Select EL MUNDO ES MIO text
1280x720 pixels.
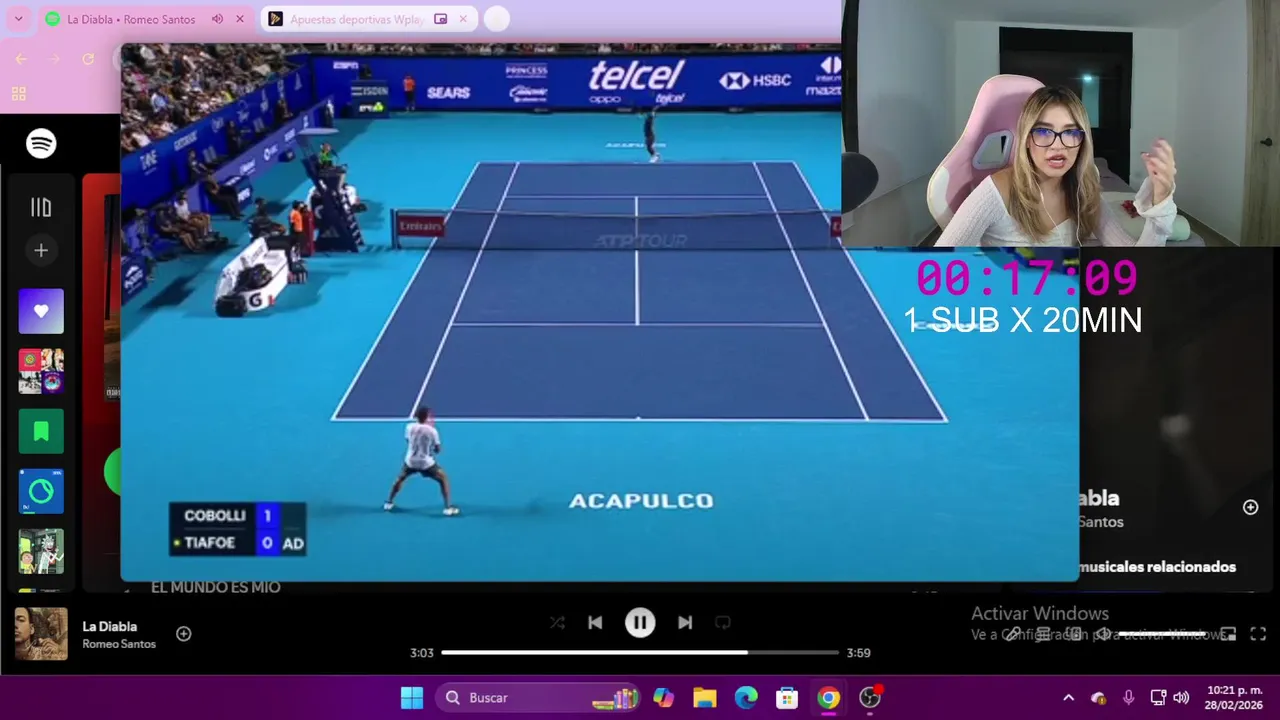216,587
